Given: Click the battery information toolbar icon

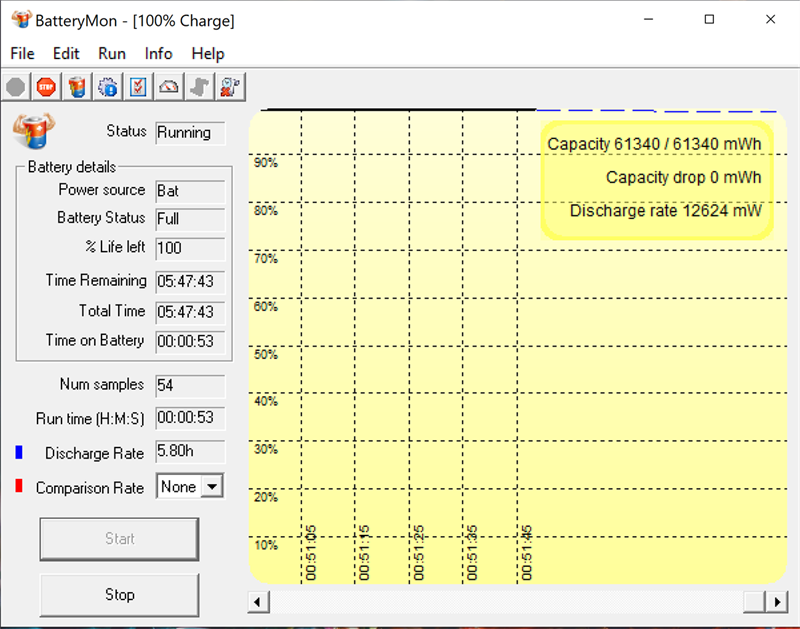Looking at the screenshot, I should tap(77, 87).
